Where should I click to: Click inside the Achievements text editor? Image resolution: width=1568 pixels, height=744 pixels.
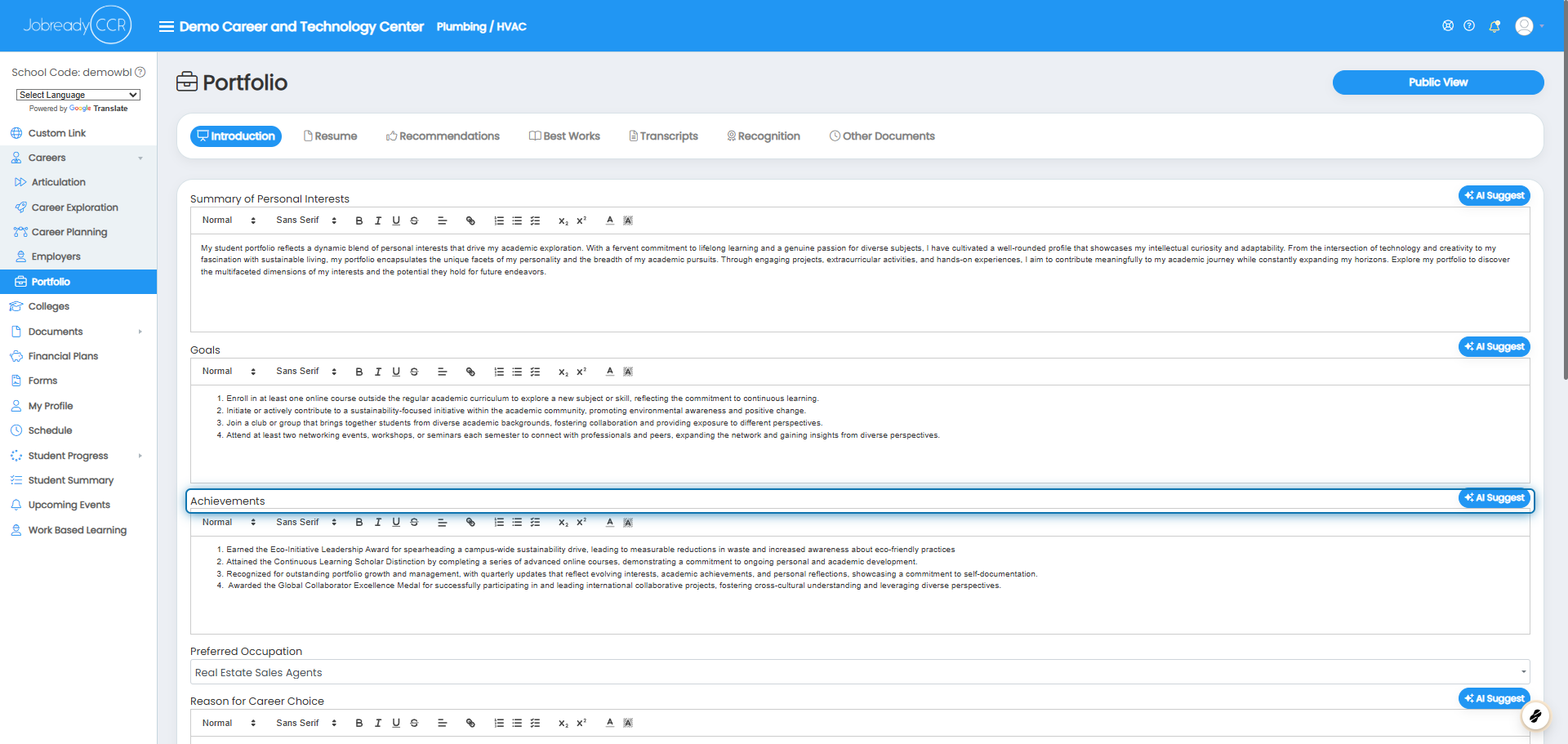(860, 585)
